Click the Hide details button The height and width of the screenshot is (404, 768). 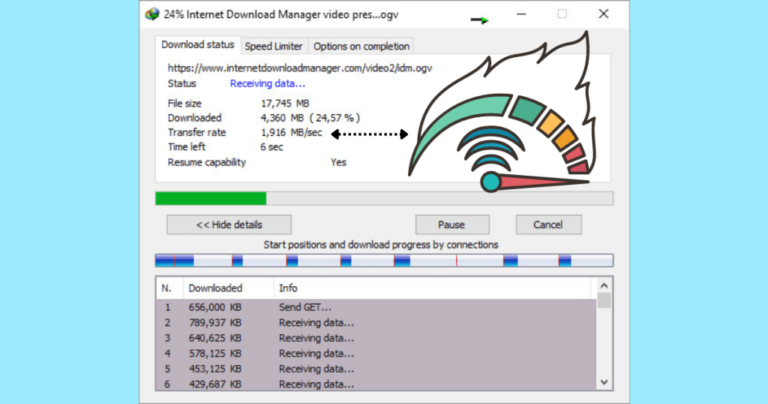(229, 225)
